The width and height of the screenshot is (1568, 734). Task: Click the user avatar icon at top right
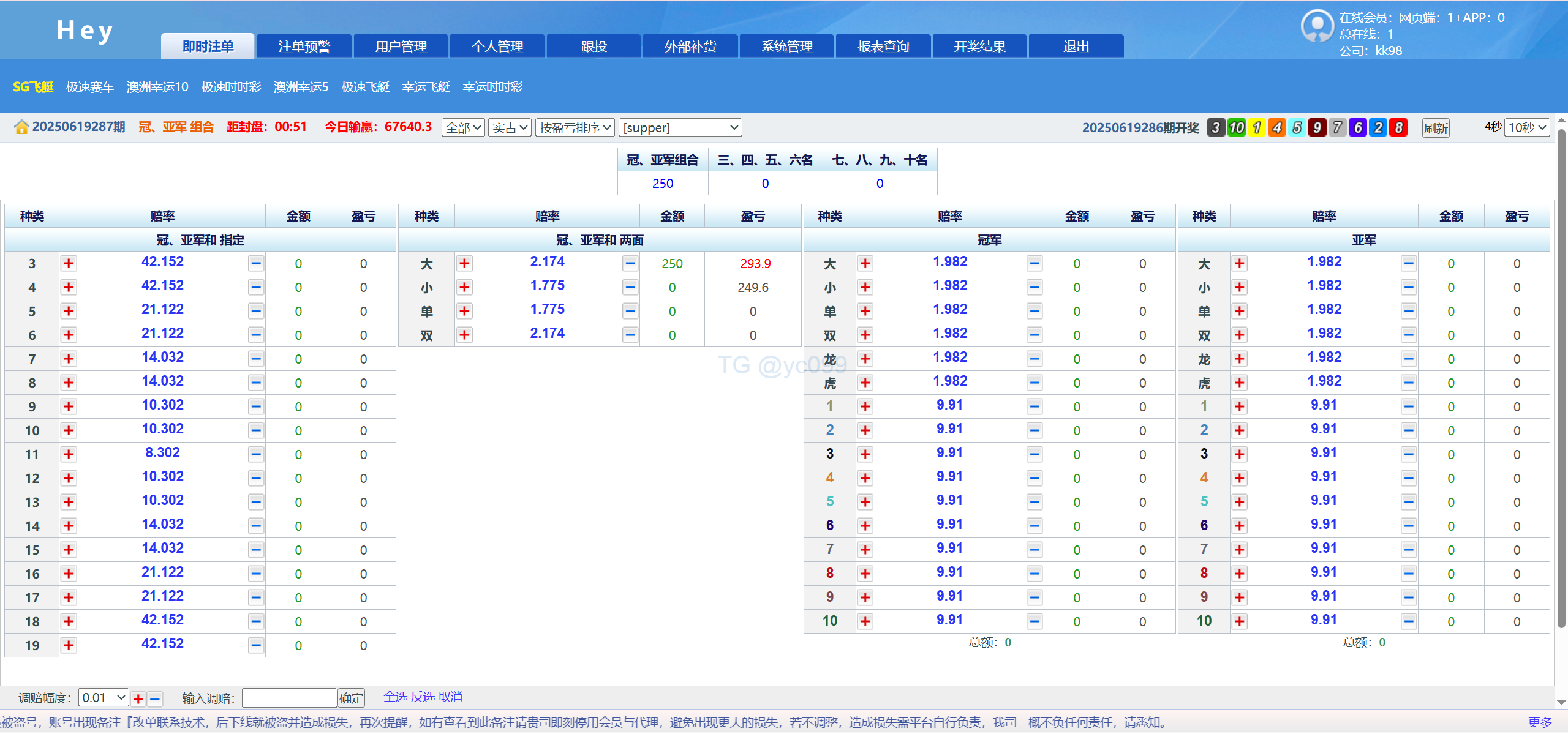click(x=1316, y=26)
